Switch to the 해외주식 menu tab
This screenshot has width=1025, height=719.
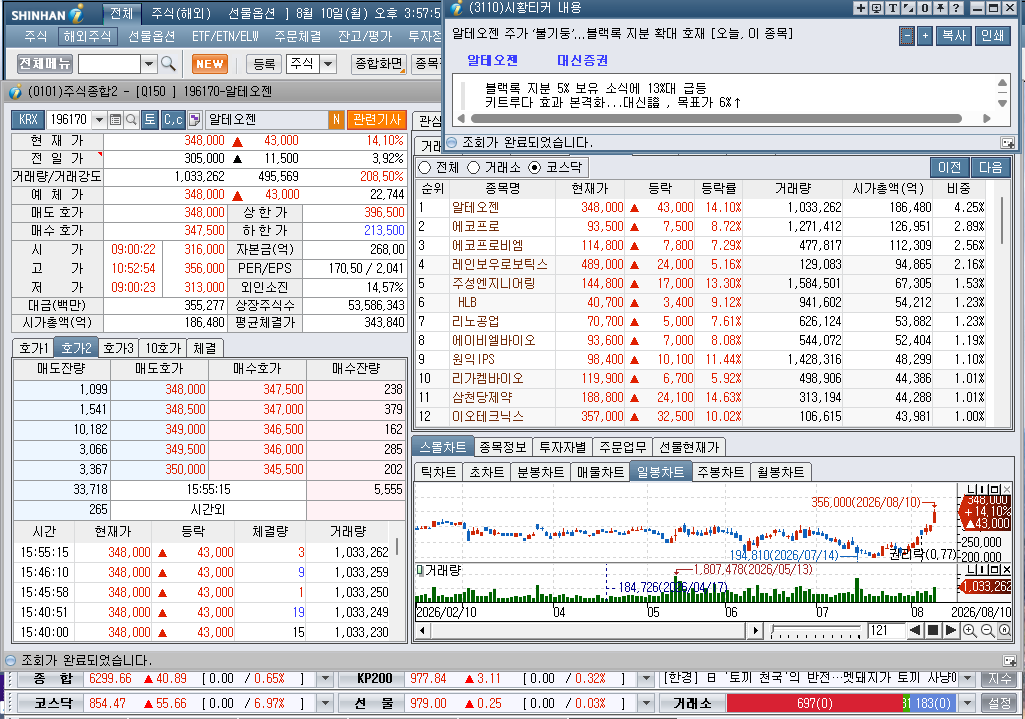click(x=87, y=36)
